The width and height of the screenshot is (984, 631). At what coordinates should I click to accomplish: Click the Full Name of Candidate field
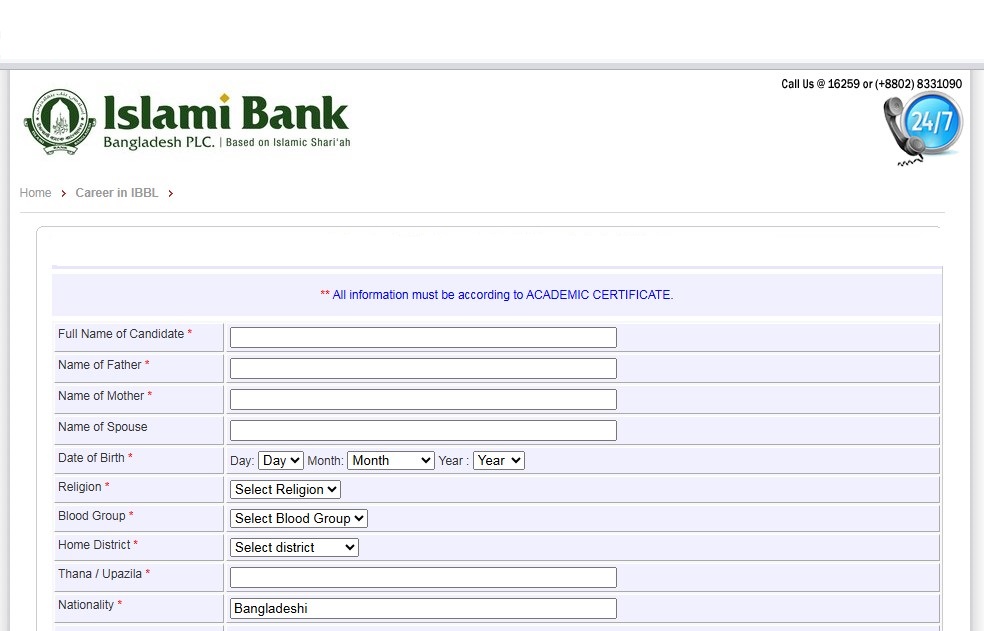pyautogui.click(x=423, y=338)
